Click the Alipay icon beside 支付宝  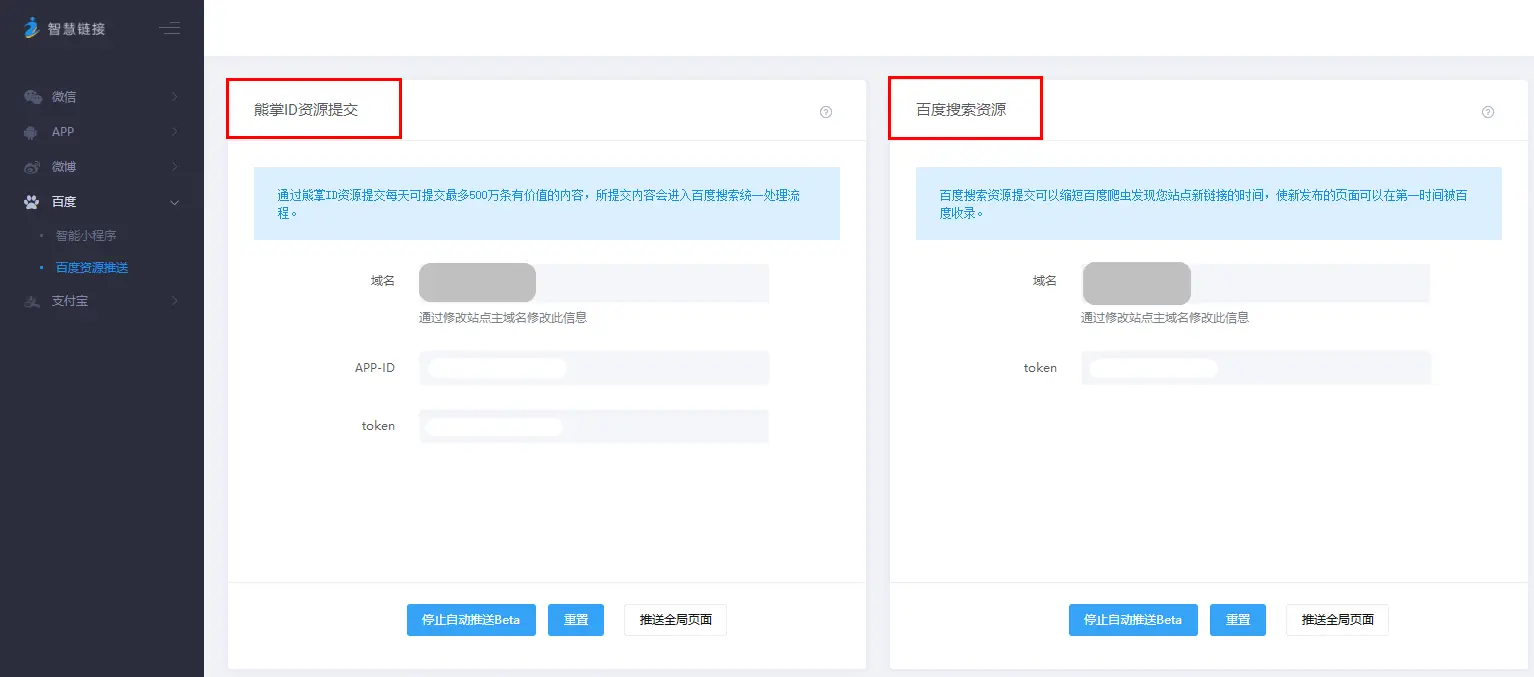coord(32,301)
